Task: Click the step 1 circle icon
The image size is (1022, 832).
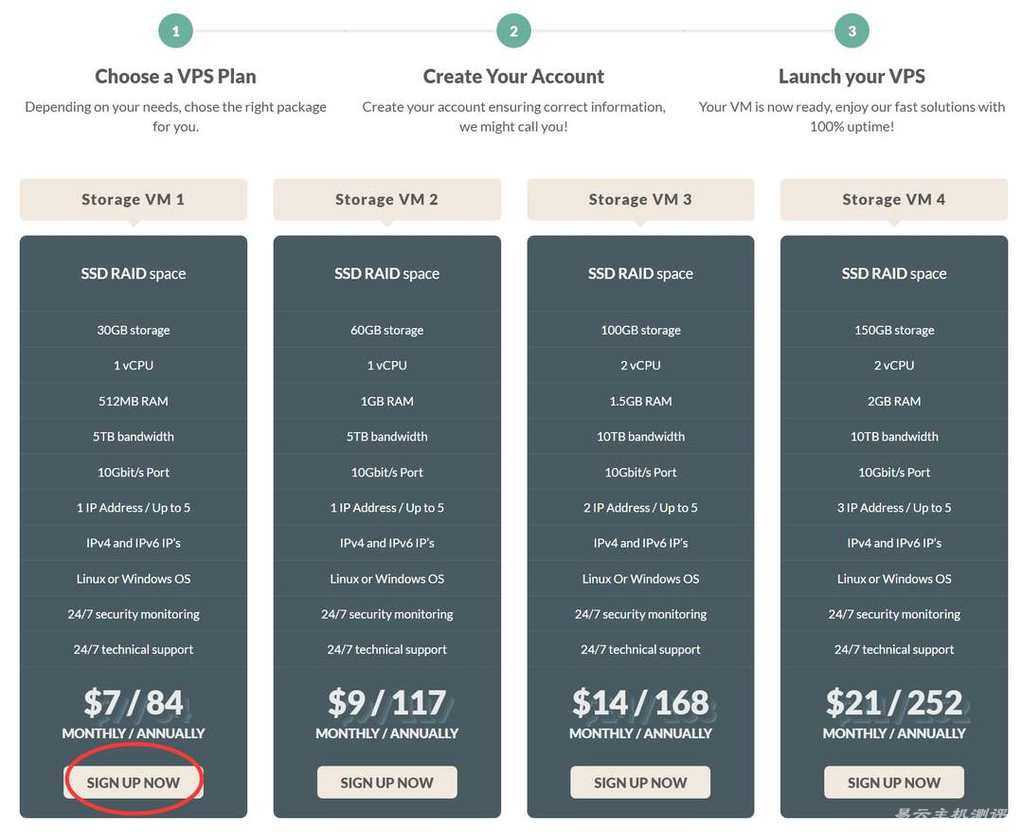Action: 175,31
